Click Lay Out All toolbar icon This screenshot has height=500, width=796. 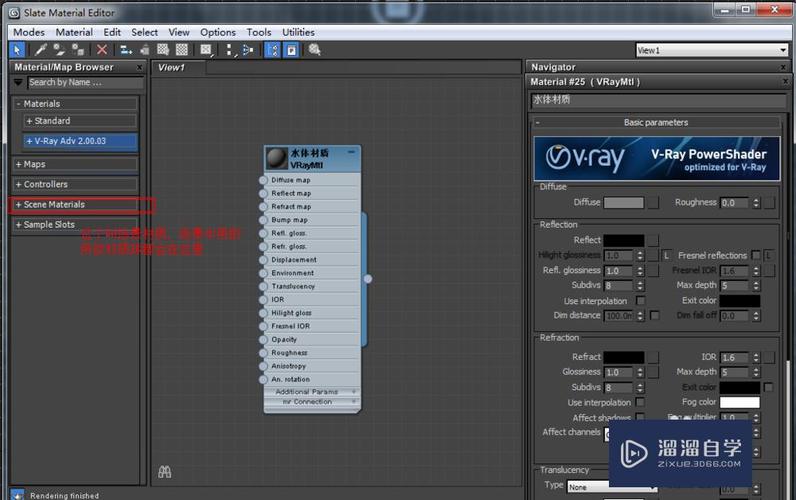click(229, 50)
